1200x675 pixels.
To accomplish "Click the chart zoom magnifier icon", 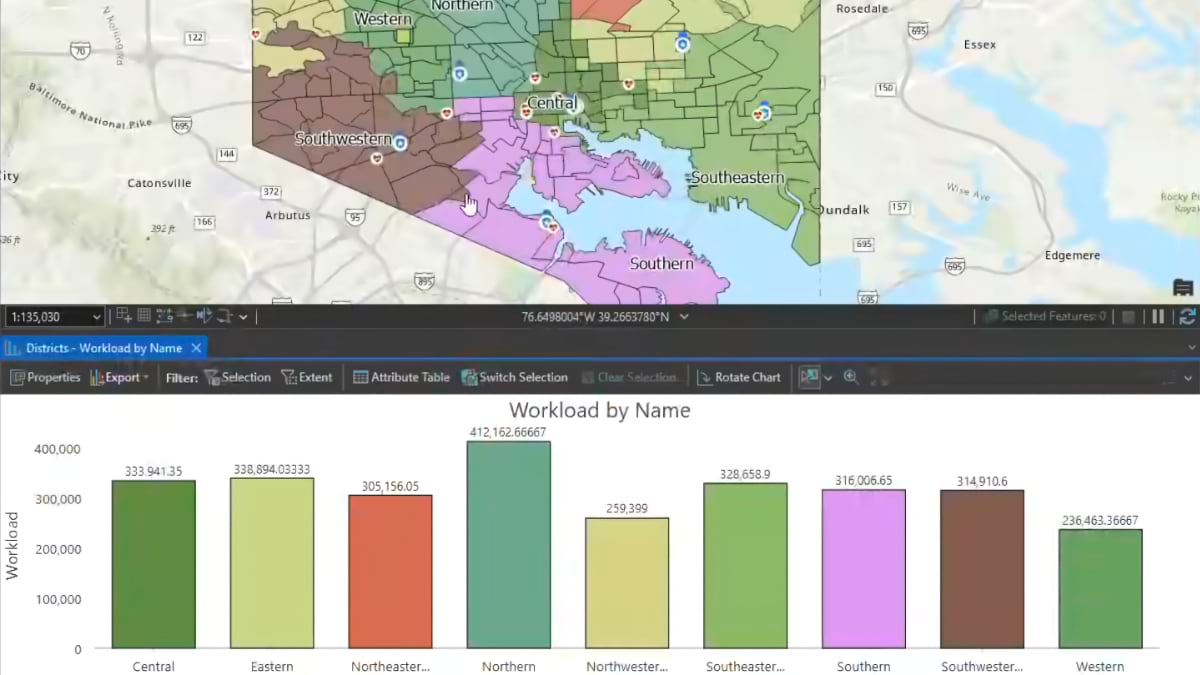I will pyautogui.click(x=851, y=377).
